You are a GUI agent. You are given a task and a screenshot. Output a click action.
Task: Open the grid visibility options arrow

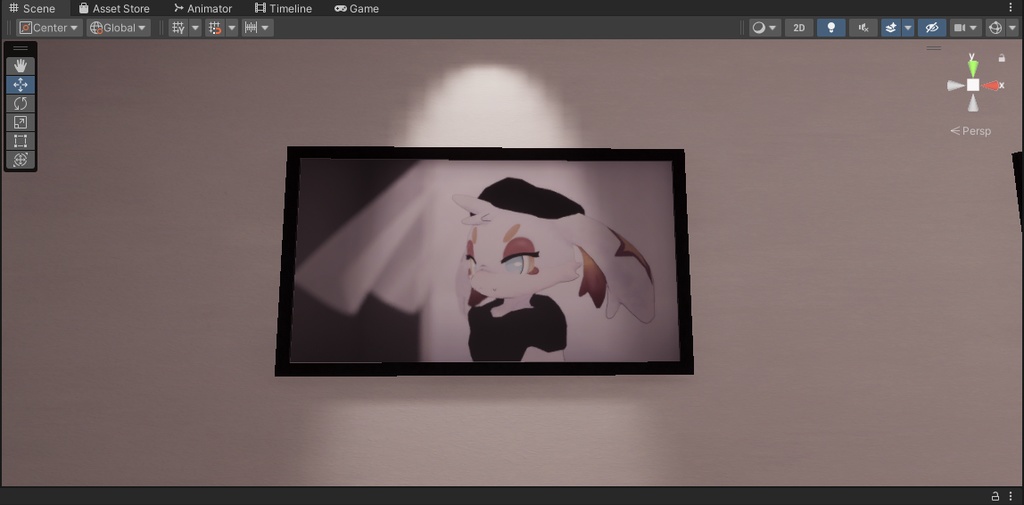coord(195,27)
